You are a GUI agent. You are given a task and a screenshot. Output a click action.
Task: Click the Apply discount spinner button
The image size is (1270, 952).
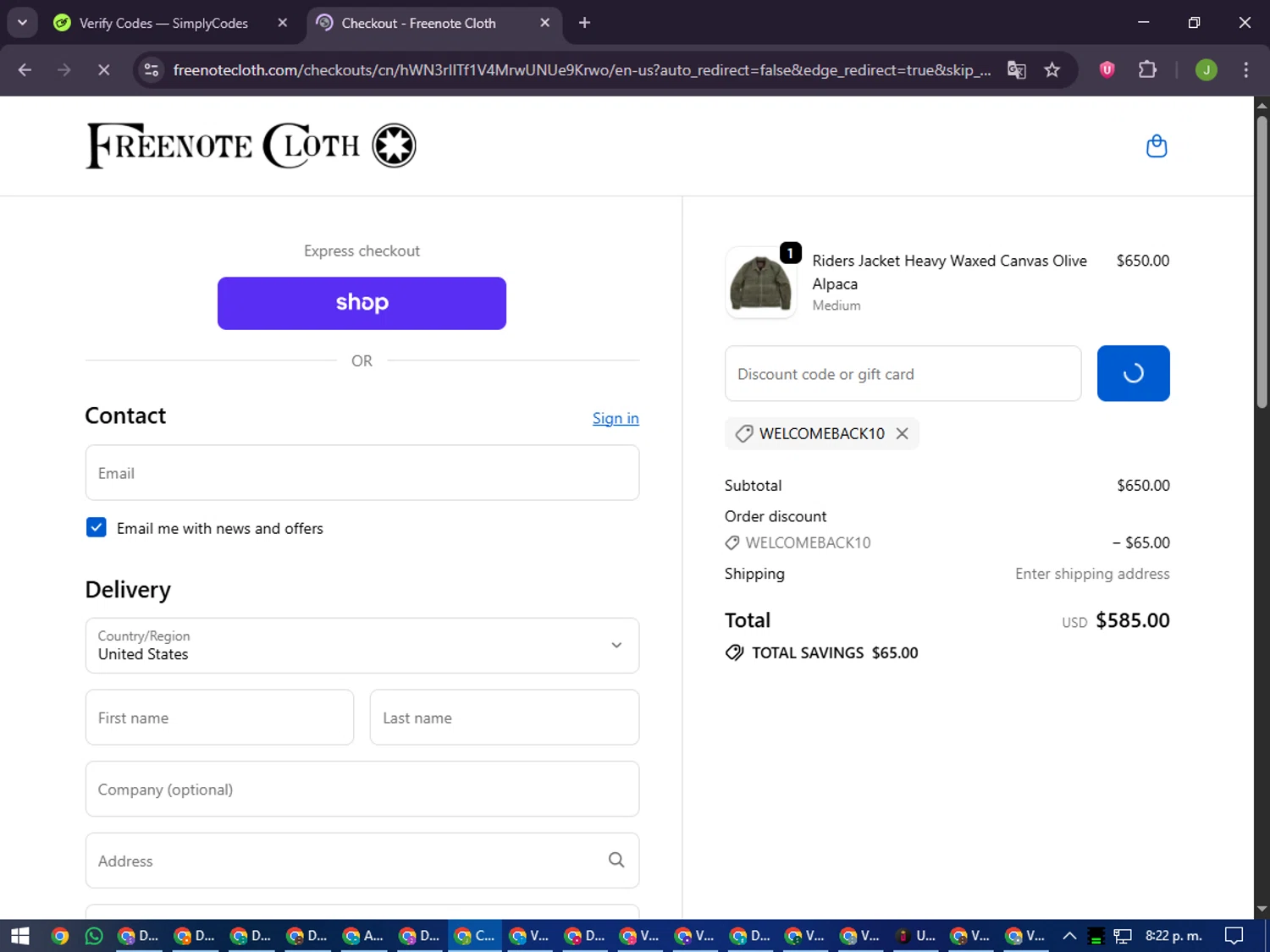pos(1133,373)
